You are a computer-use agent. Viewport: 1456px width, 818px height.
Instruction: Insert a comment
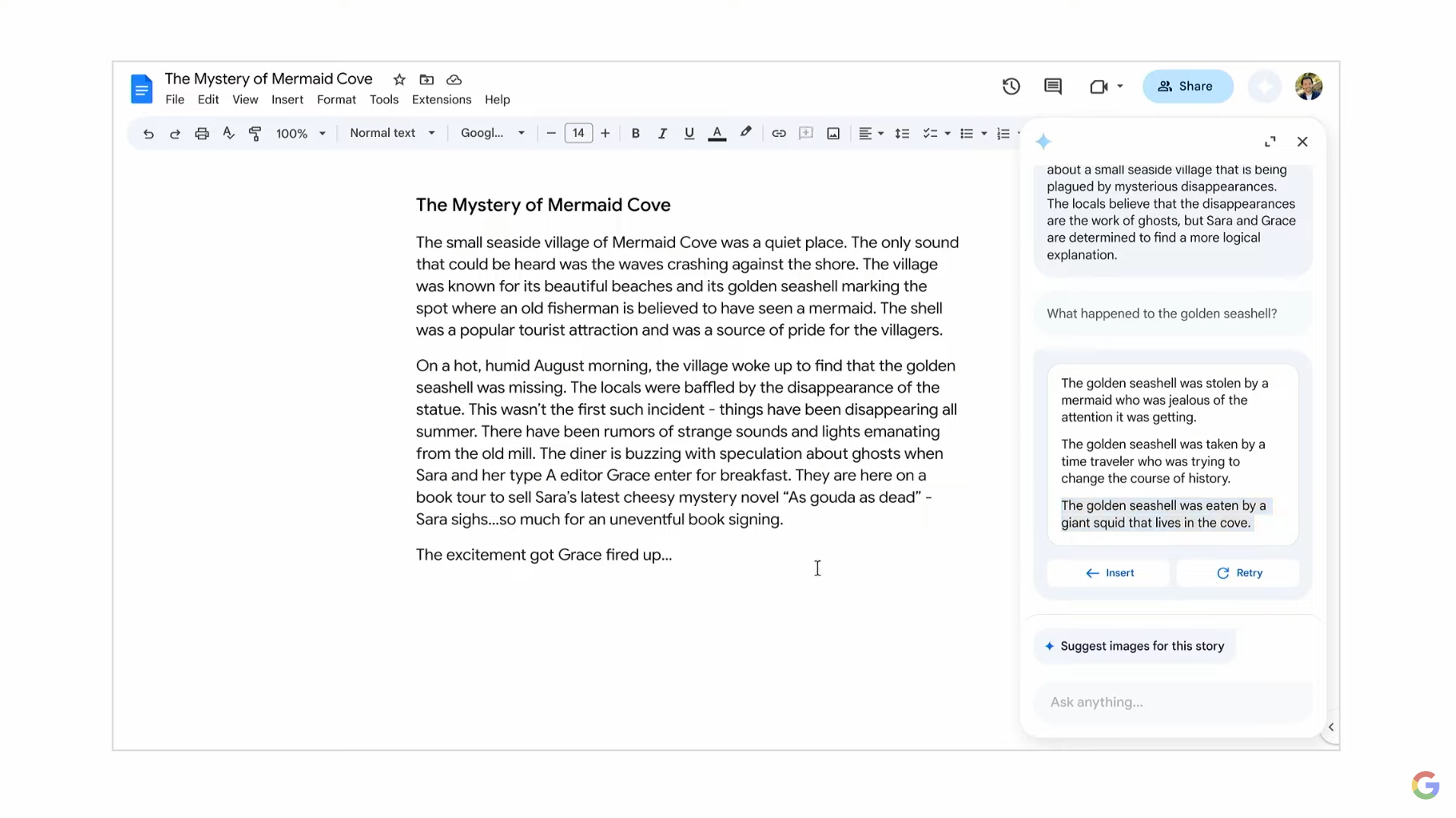[806, 133]
